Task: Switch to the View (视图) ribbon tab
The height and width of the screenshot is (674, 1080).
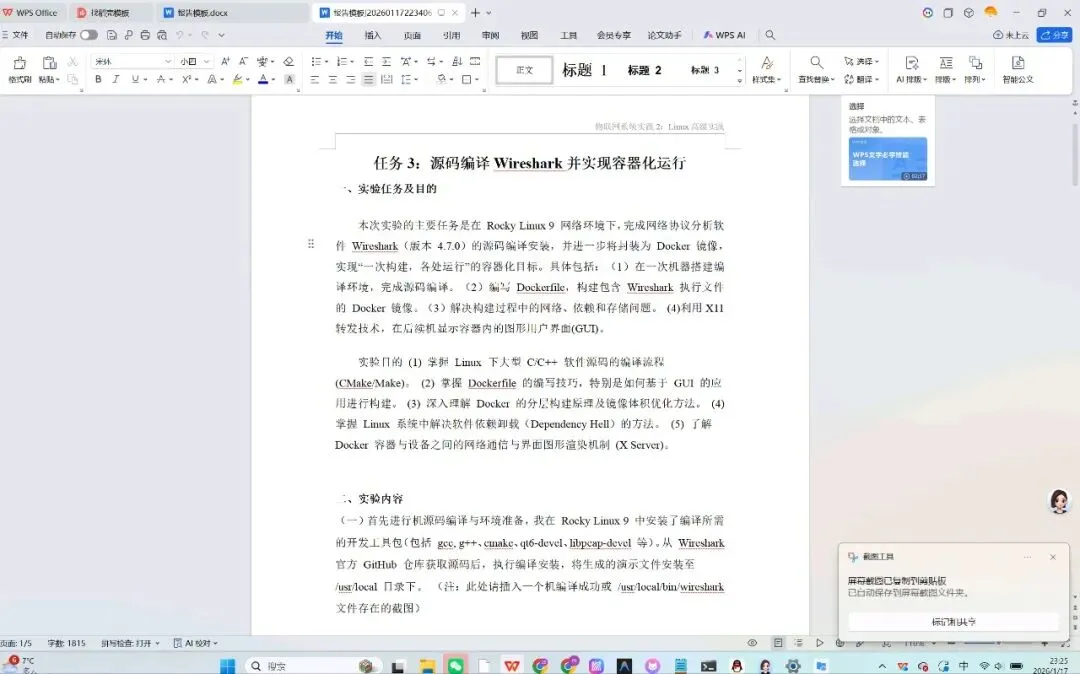Action: click(529, 35)
